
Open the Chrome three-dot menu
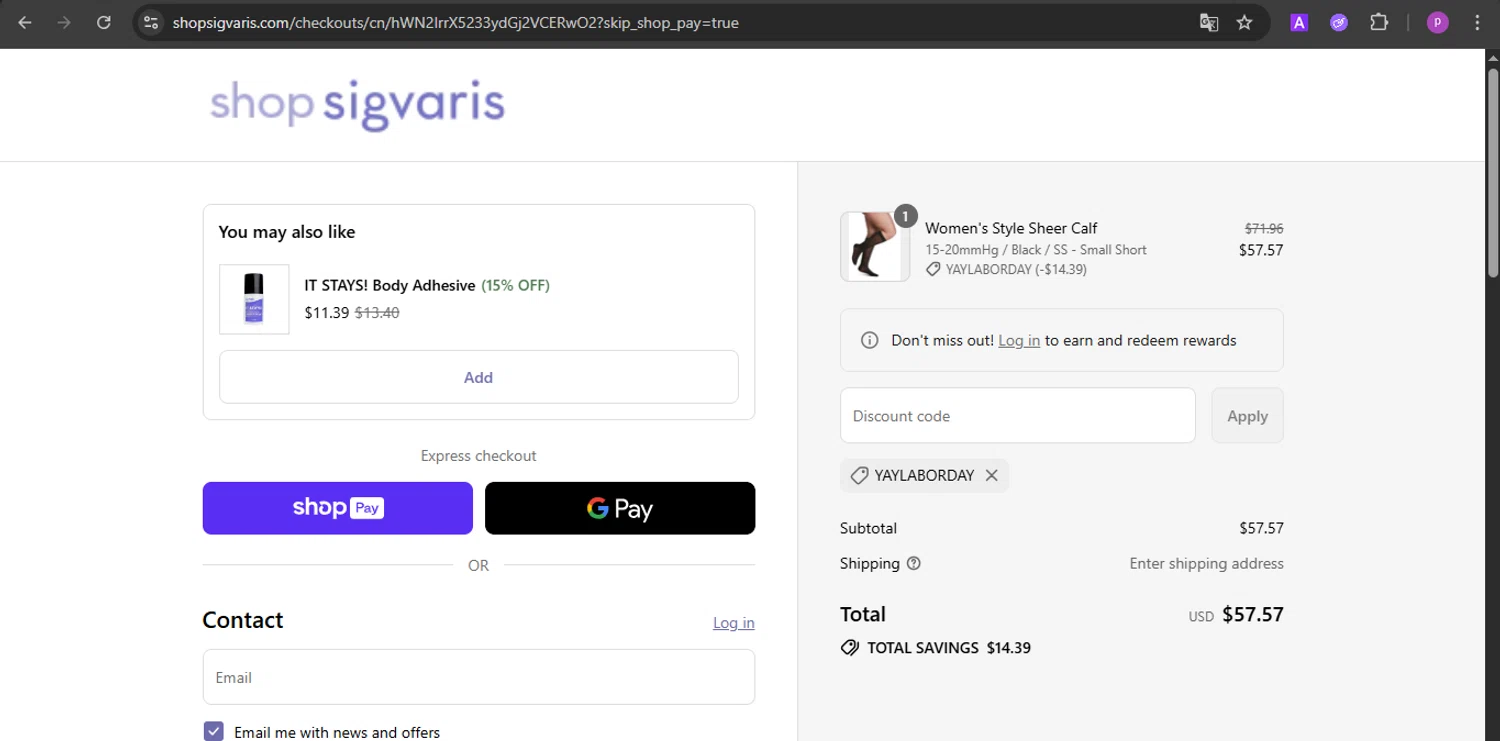click(1477, 22)
